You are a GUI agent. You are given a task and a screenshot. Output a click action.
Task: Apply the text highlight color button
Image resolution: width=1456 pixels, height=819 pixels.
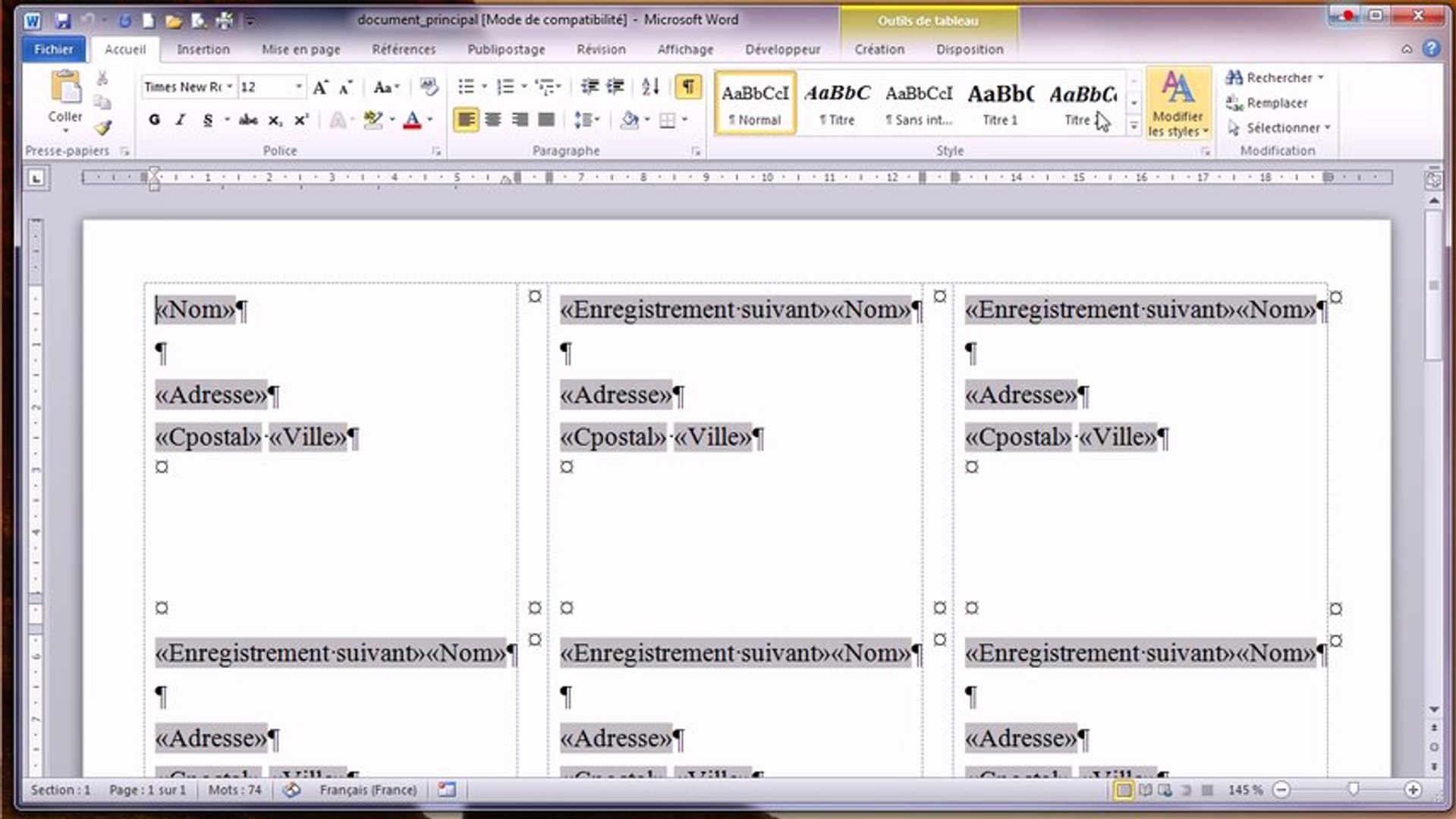tap(373, 120)
